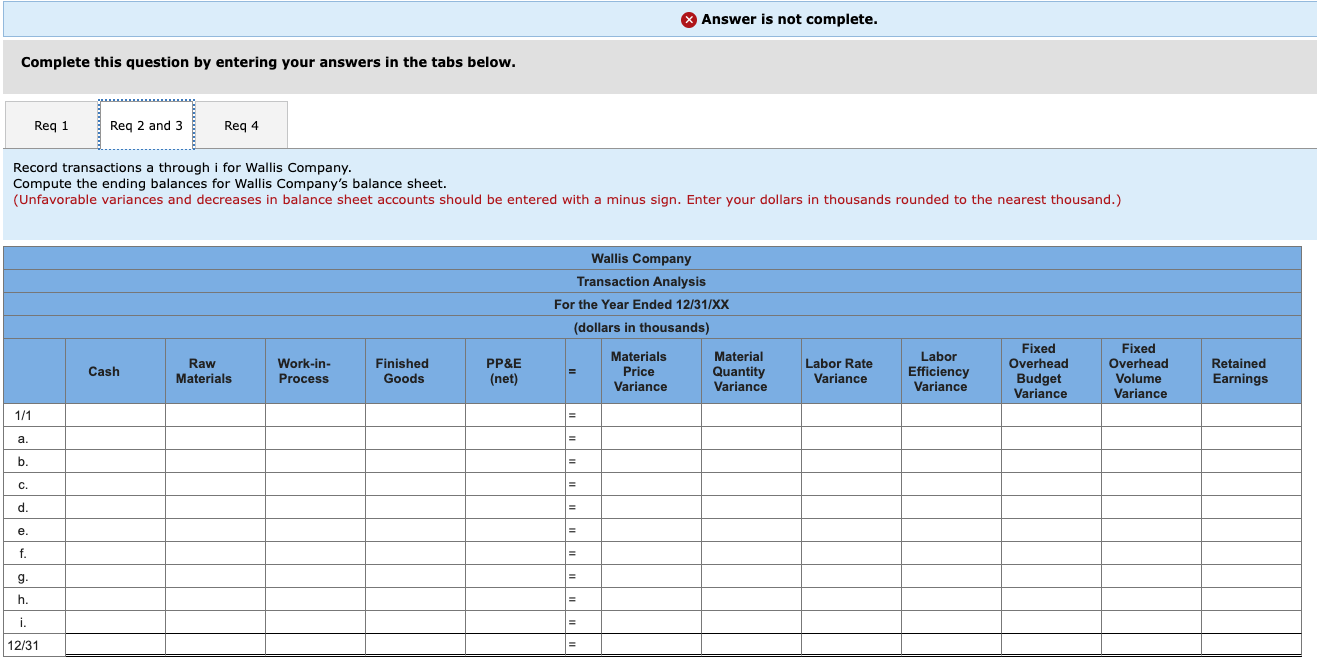
Task: Click Complete this question instruction text
Action: 268,62
